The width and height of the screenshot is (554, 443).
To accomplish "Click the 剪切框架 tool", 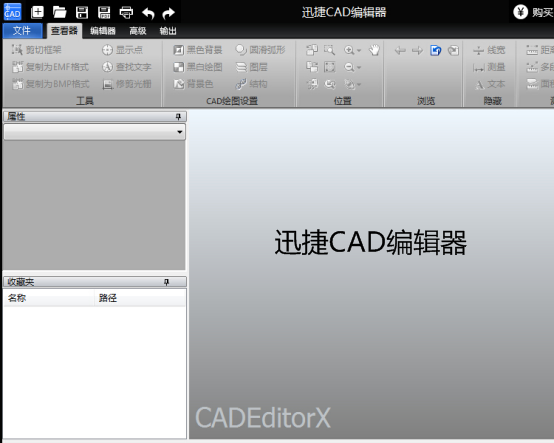I will point(36,50).
